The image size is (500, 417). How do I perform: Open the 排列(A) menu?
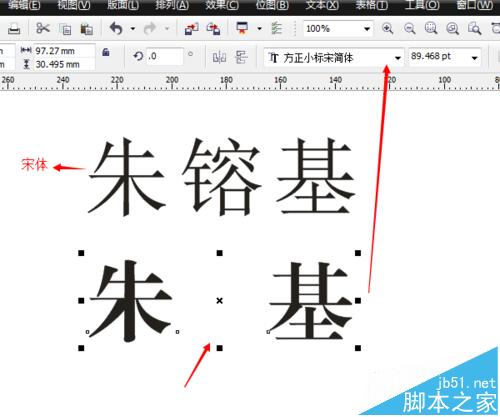click(x=172, y=5)
